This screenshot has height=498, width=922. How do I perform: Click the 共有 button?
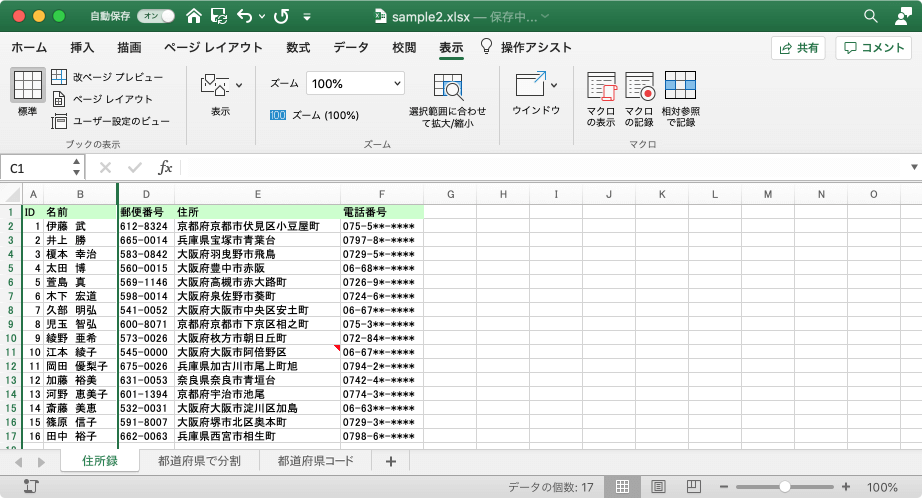coord(799,48)
